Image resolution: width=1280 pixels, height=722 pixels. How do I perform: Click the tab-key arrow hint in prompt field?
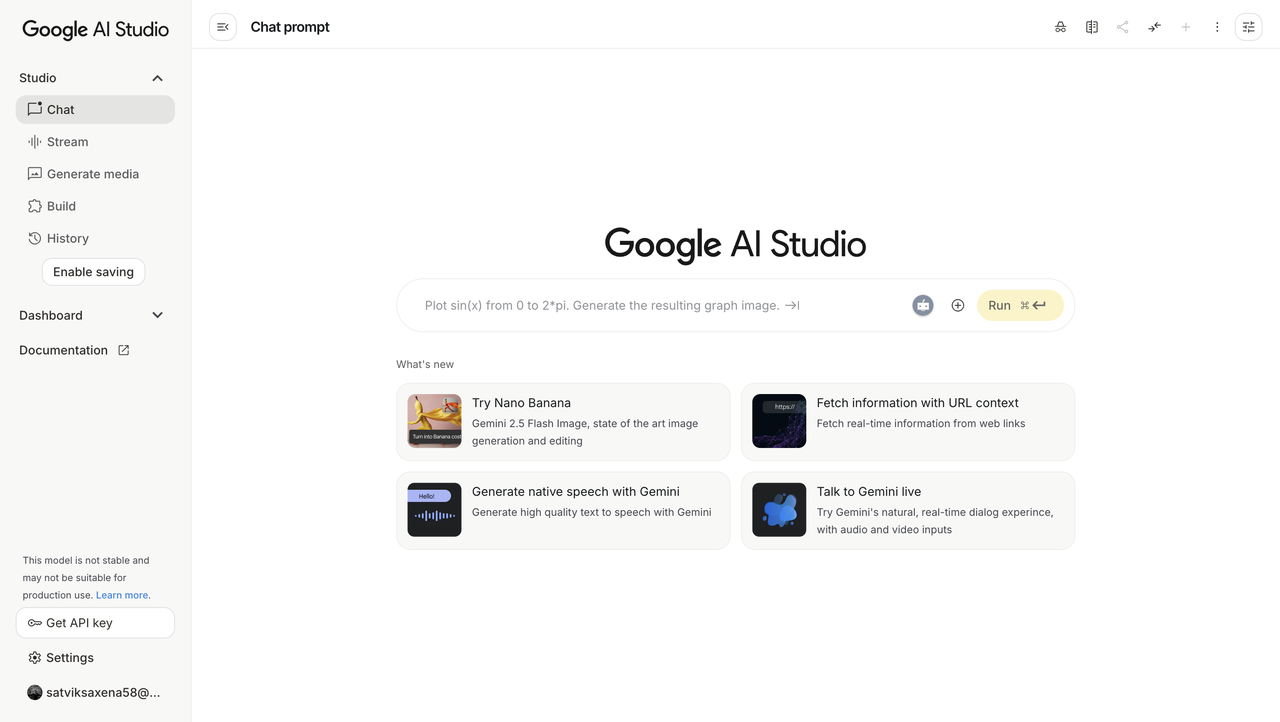792,306
